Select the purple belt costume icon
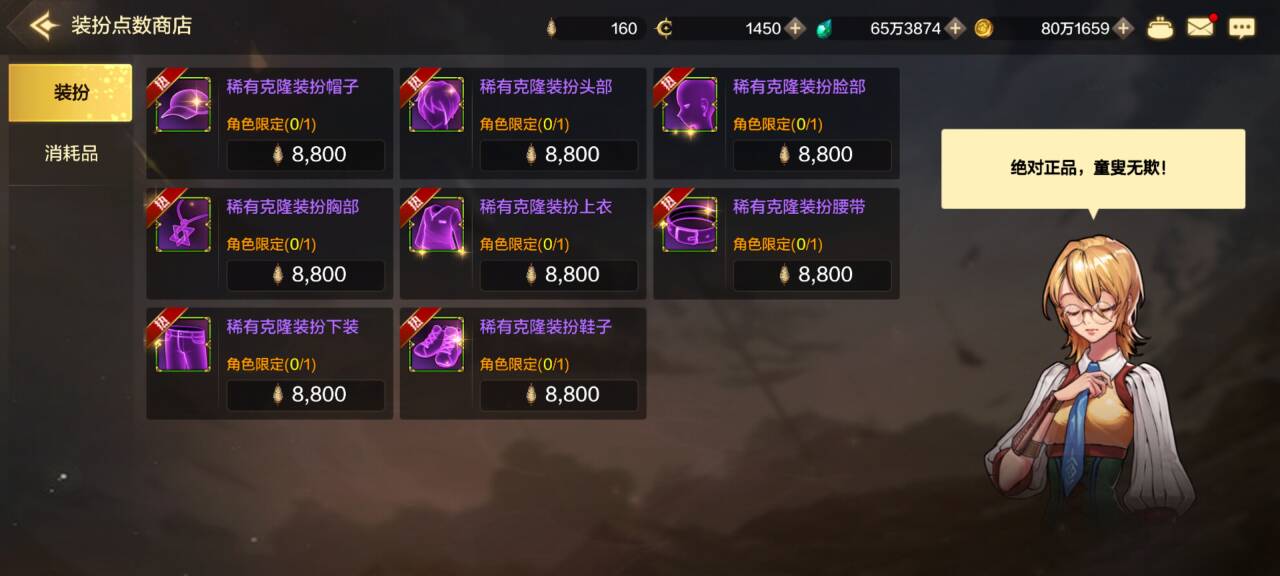This screenshot has width=1280, height=576. point(690,225)
